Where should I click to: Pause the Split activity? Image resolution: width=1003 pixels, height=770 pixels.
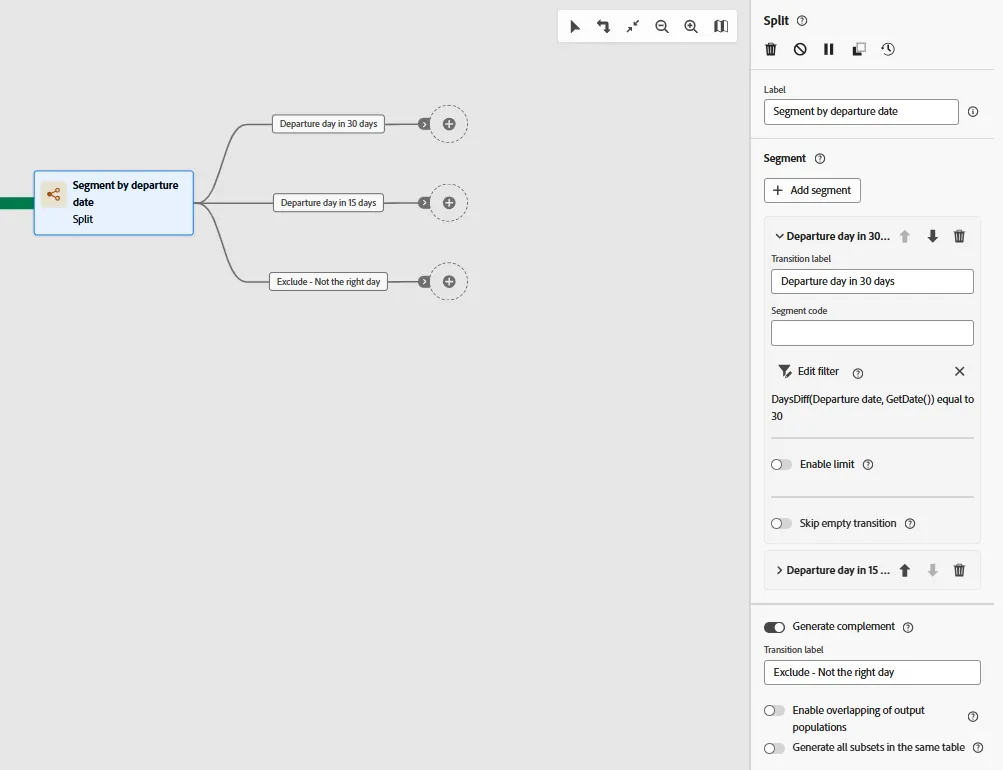[829, 49]
